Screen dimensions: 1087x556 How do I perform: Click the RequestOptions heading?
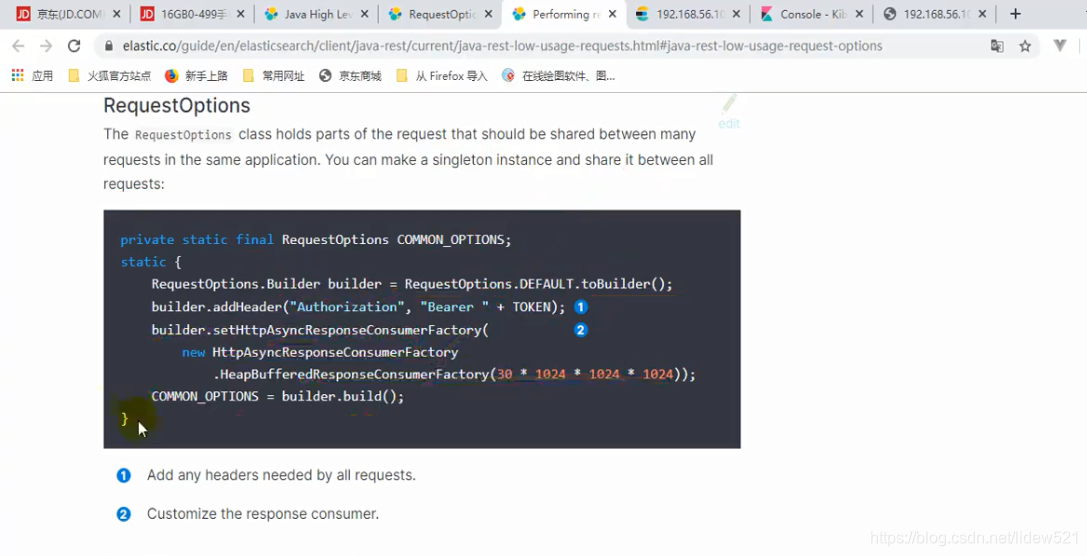(177, 105)
